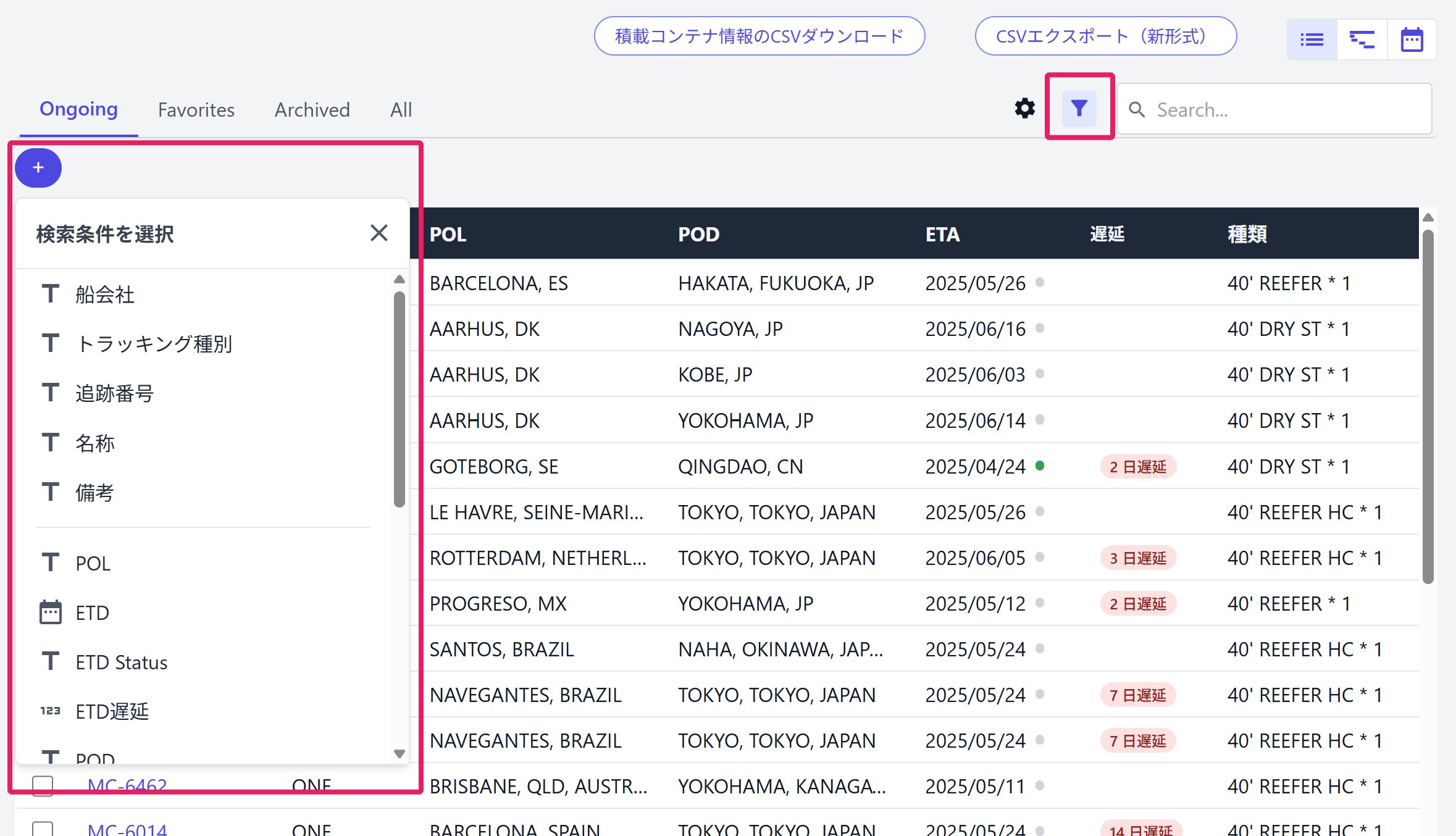The image size is (1456, 836).
Task: Click GOTEBORG, SE cell
Action: coord(494,466)
